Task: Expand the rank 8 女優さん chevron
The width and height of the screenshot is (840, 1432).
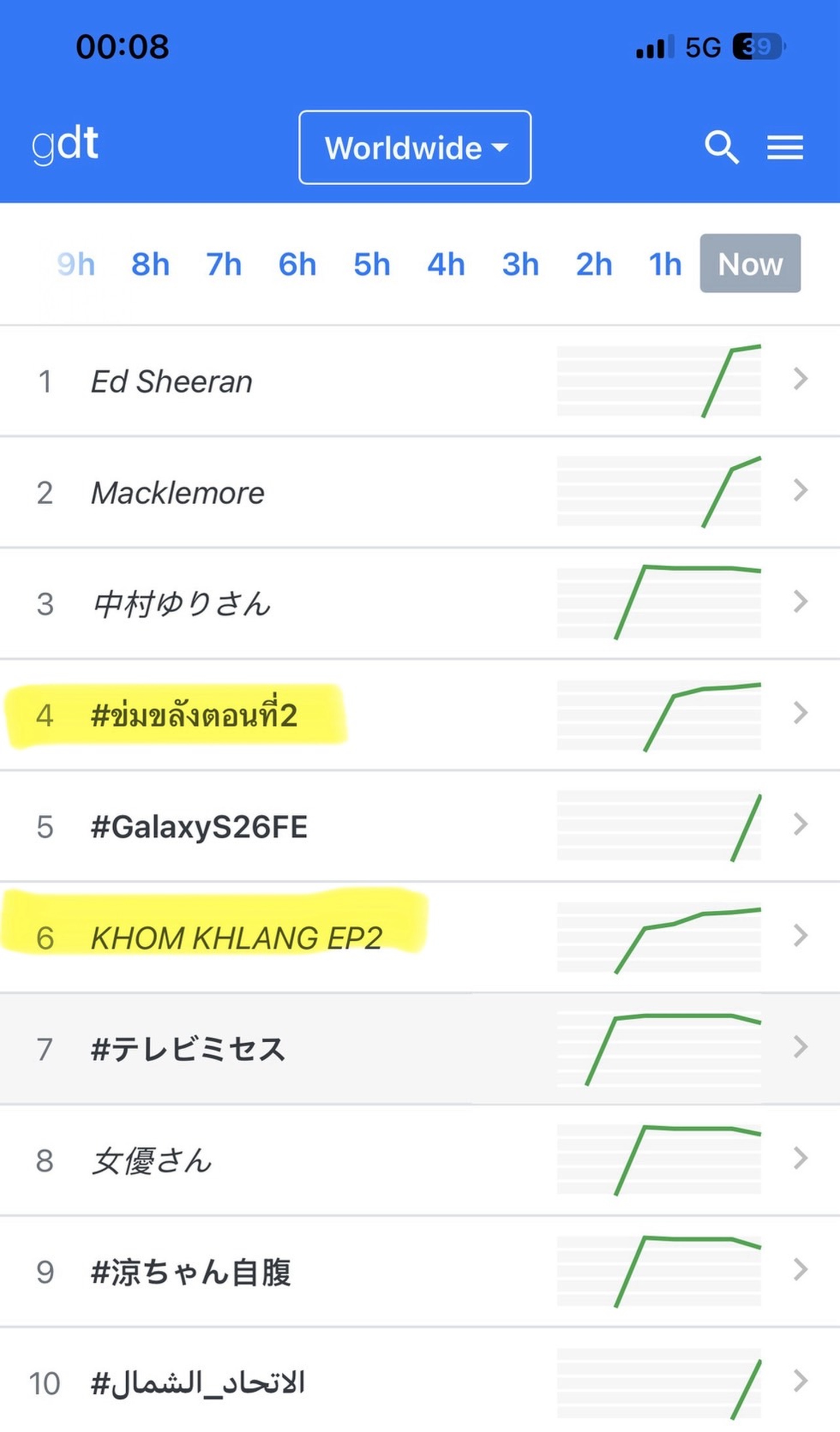Action: (x=801, y=1158)
